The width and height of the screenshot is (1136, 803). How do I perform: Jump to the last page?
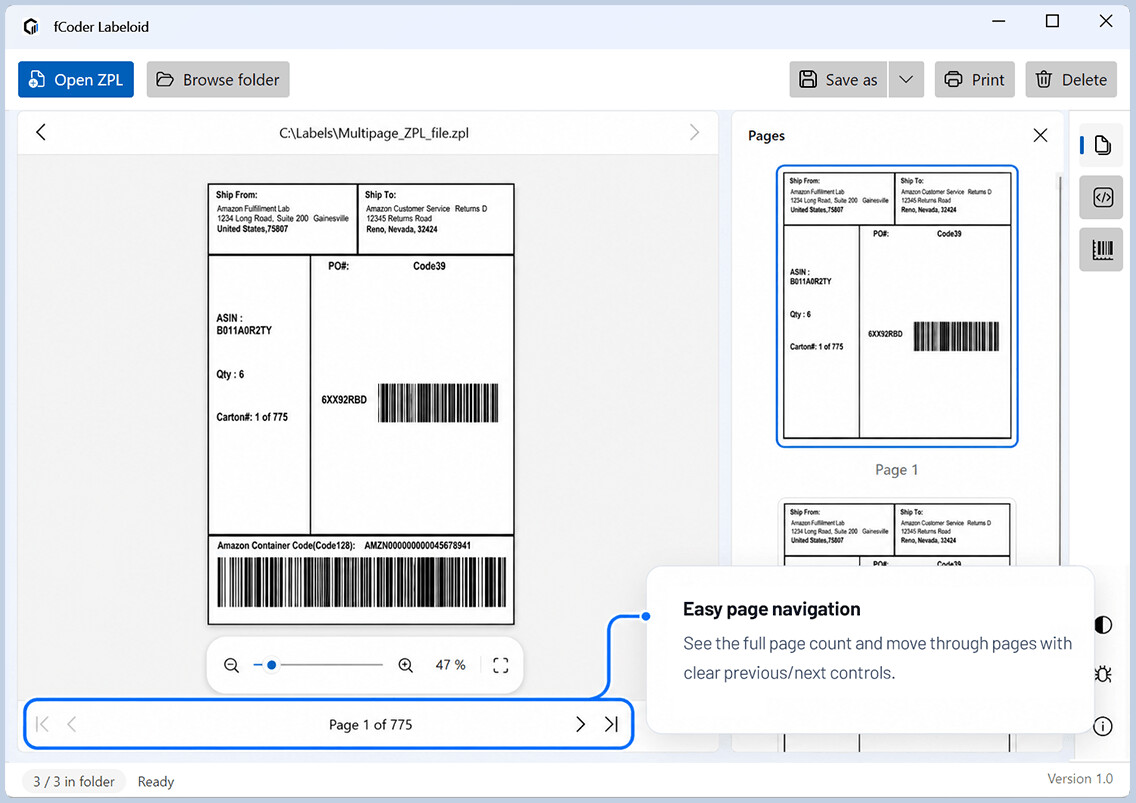(611, 724)
